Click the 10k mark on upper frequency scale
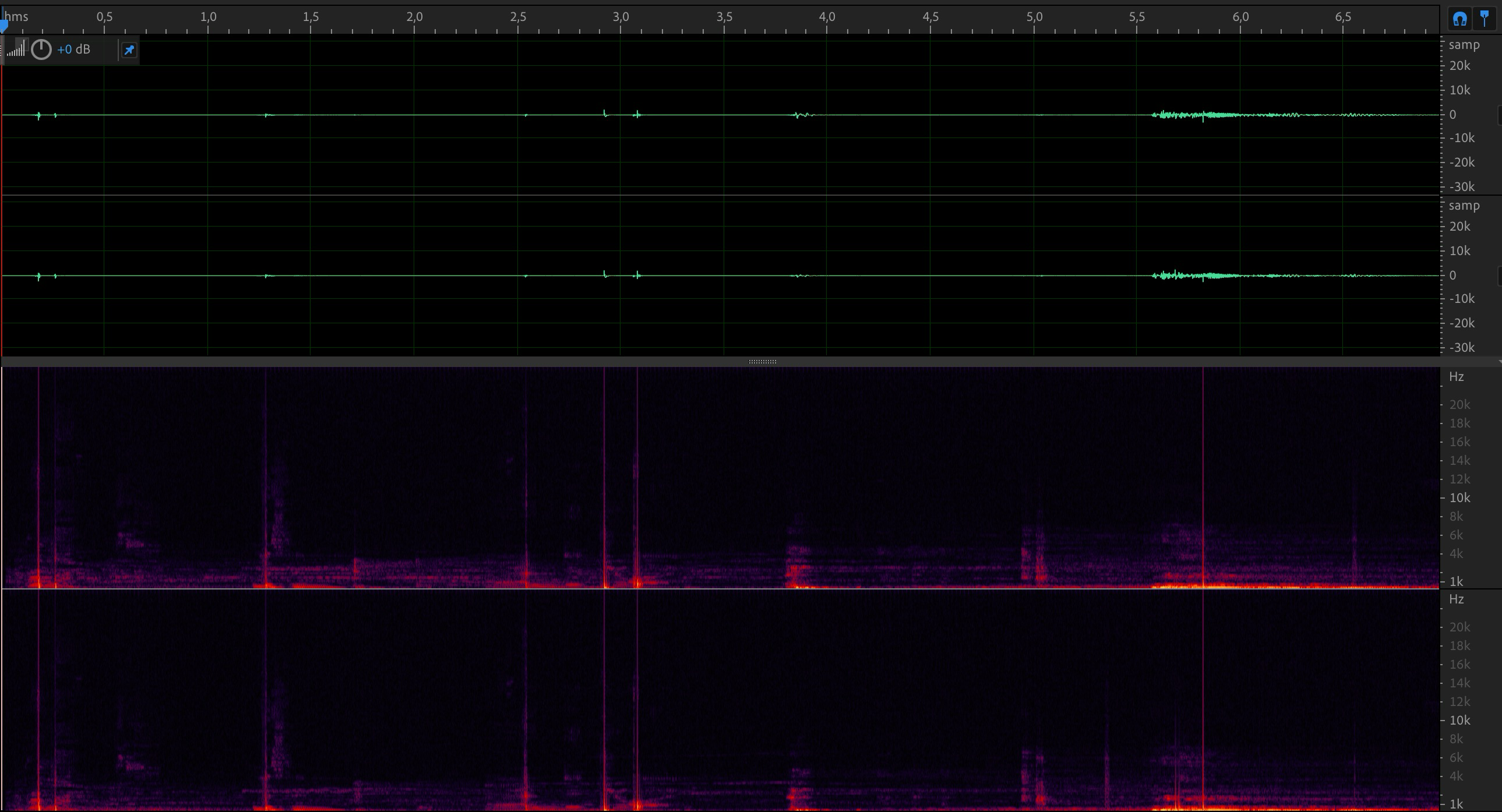Viewport: 1502px width, 812px height. pos(1459,498)
